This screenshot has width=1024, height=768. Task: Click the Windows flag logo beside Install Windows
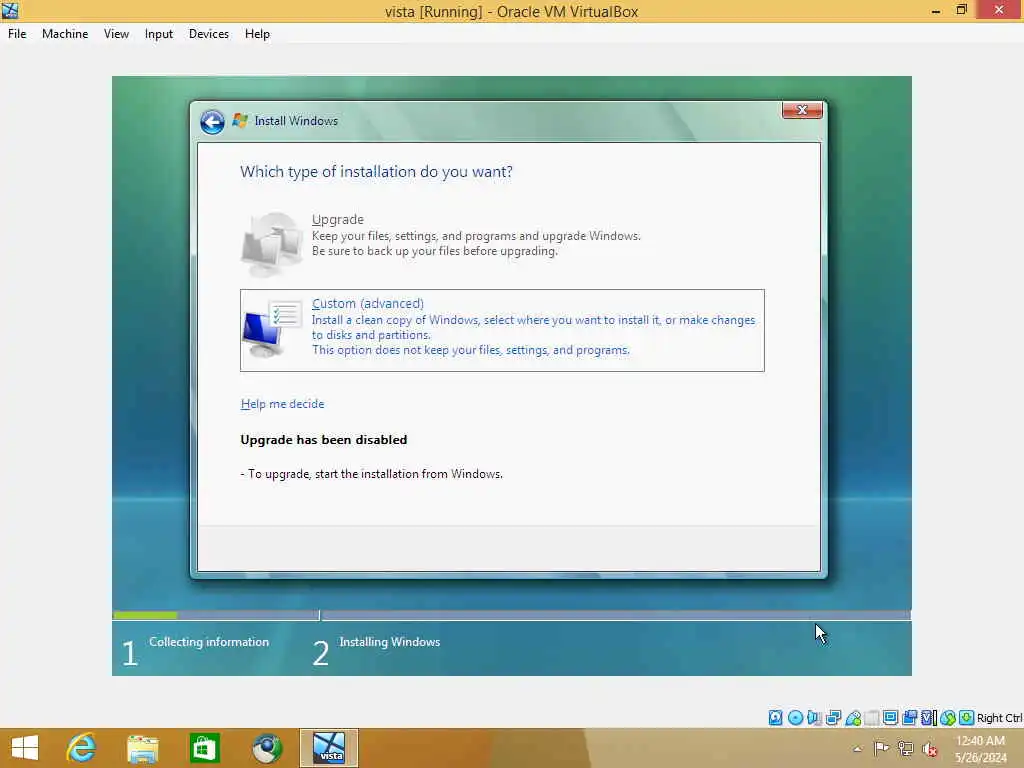pos(240,121)
